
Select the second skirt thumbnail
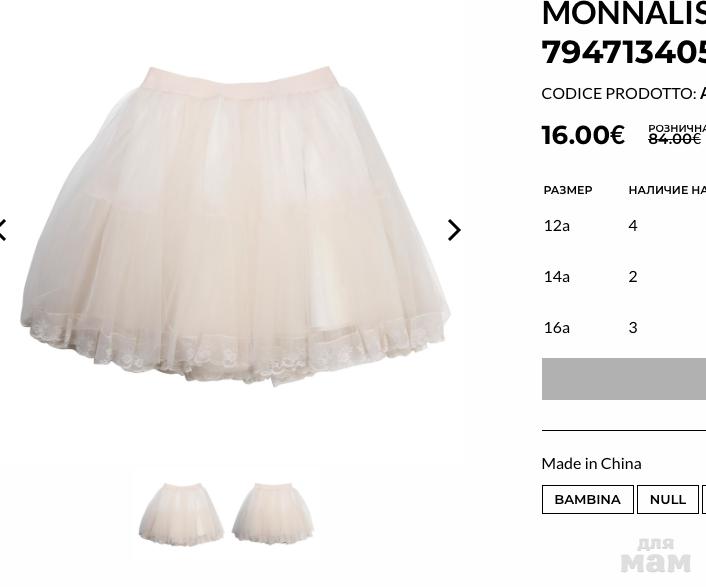[x=273, y=513]
